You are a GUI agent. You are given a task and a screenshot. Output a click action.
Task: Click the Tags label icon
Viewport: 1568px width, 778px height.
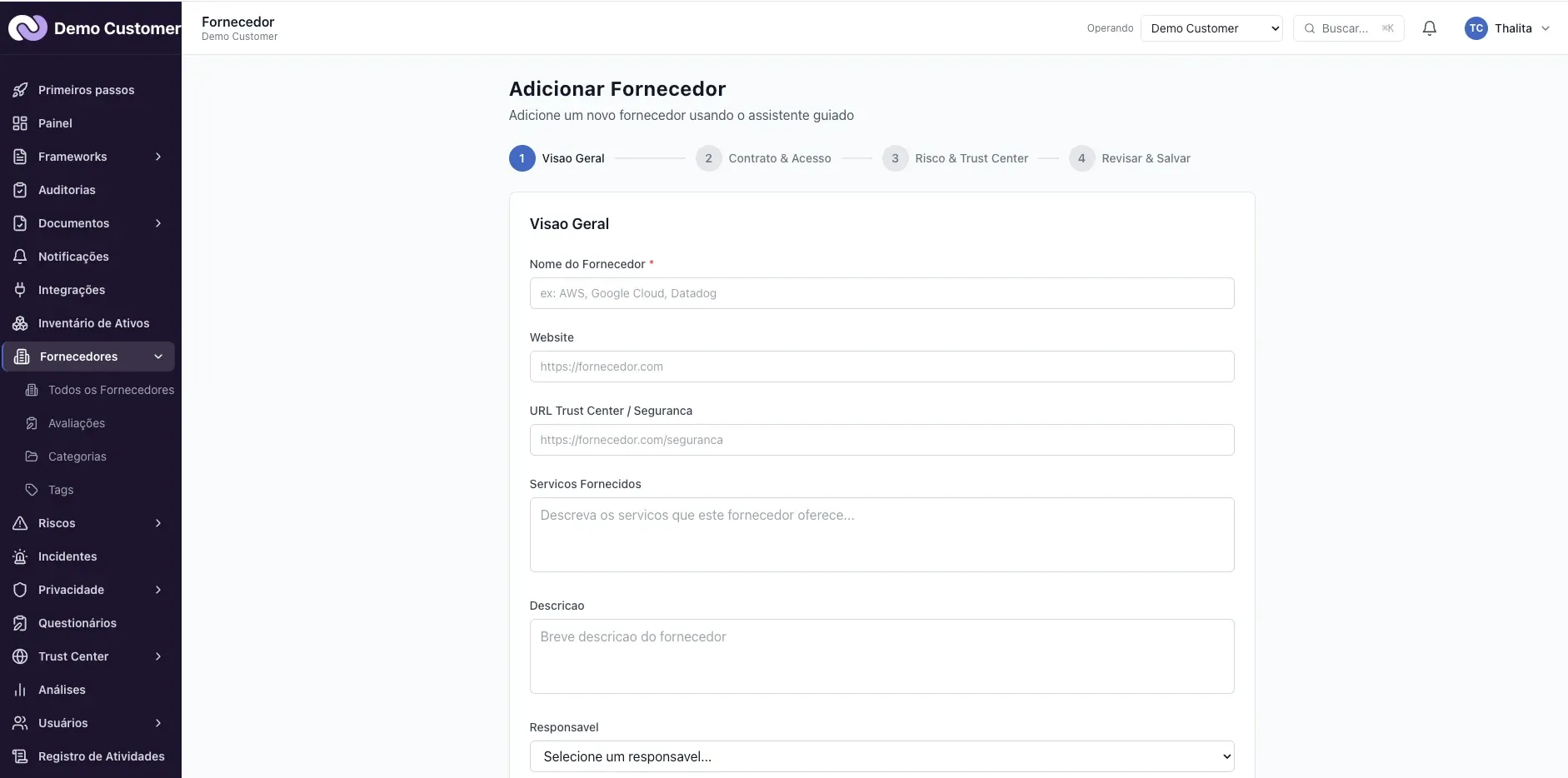click(32, 490)
